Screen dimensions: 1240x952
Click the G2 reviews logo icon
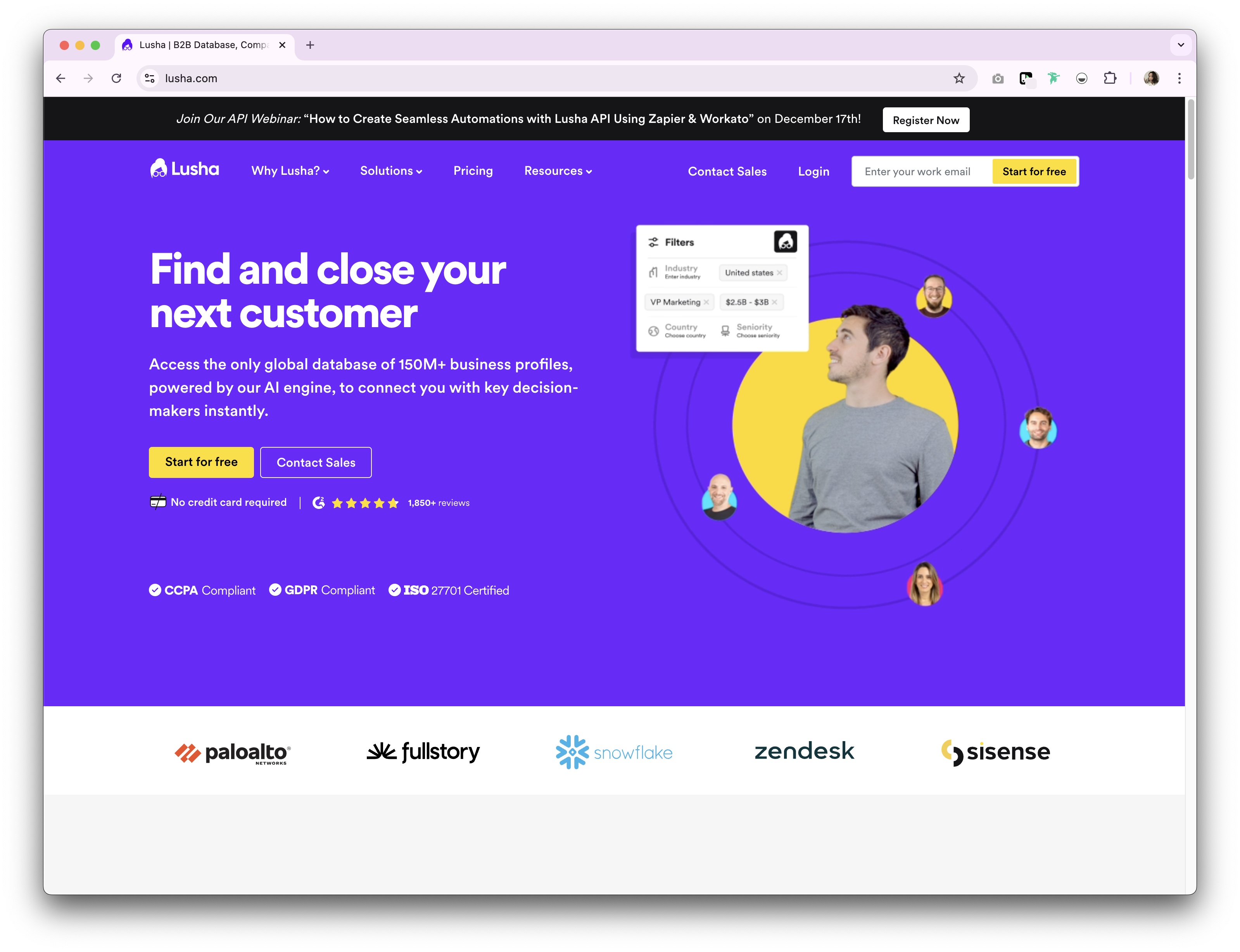[x=318, y=503]
